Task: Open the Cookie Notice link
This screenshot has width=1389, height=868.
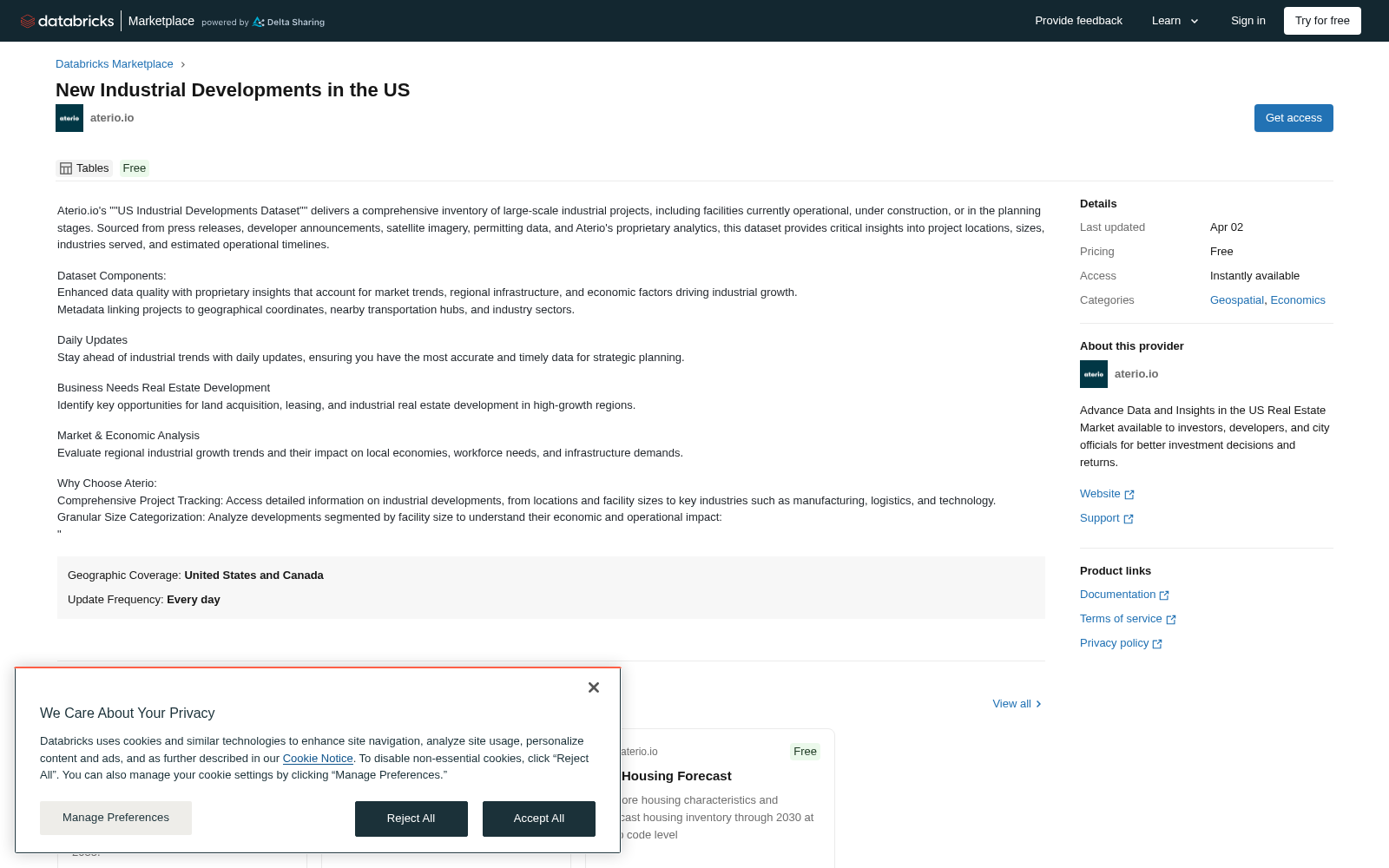Action: tap(318, 759)
